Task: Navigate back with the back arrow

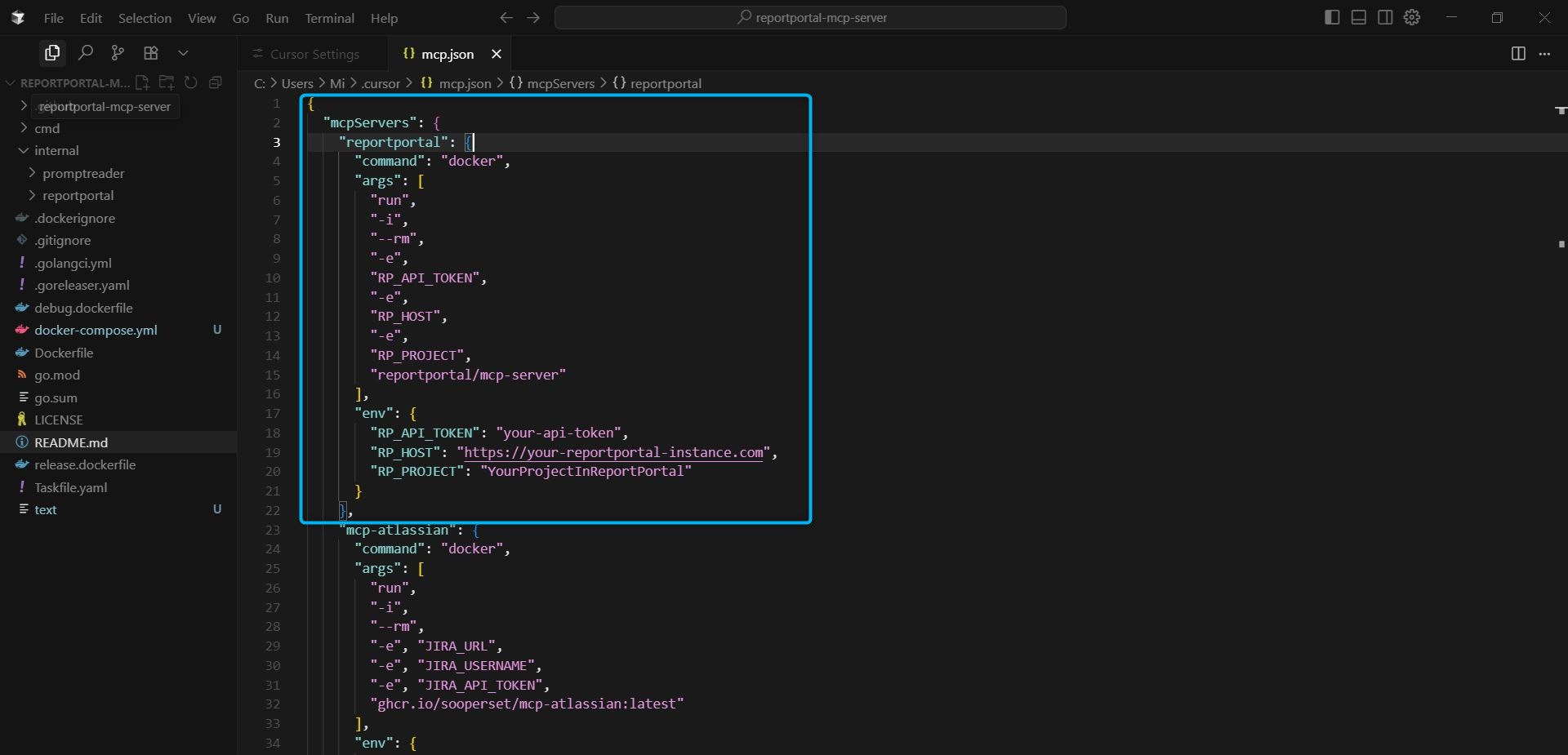Action: pos(506,18)
